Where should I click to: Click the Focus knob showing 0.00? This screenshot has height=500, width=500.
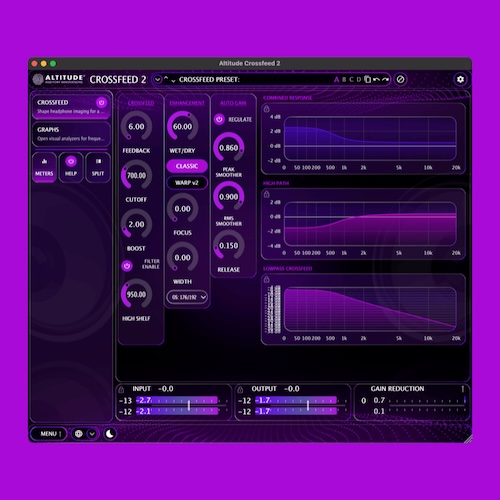tap(182, 209)
